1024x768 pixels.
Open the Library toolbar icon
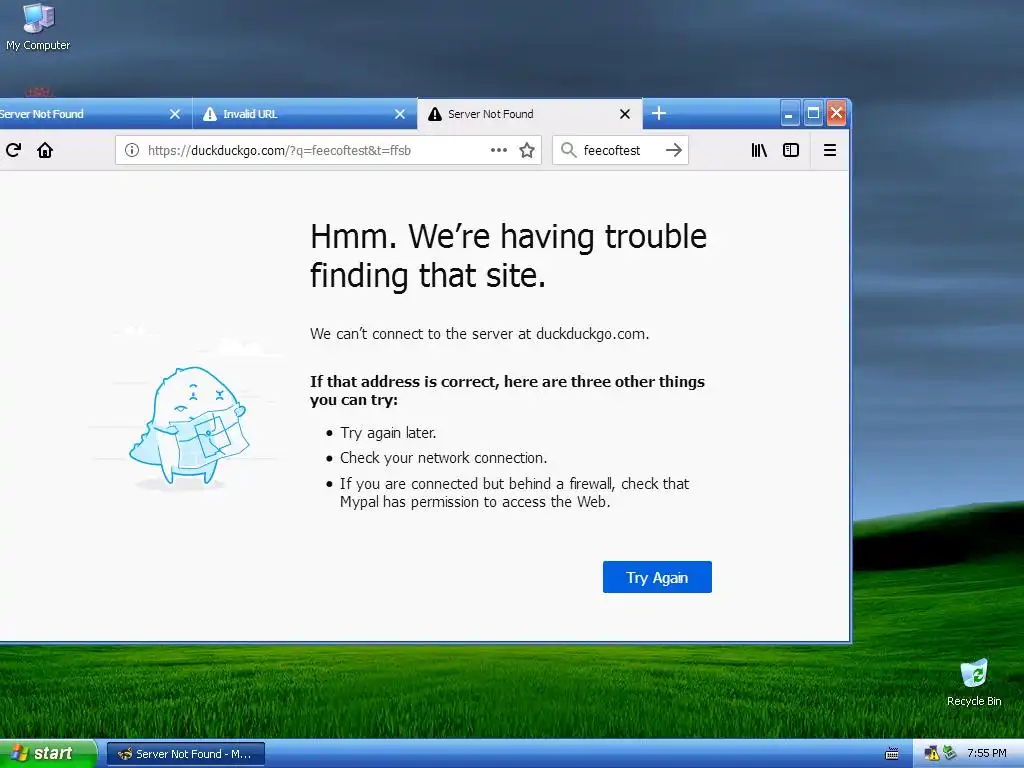[759, 150]
